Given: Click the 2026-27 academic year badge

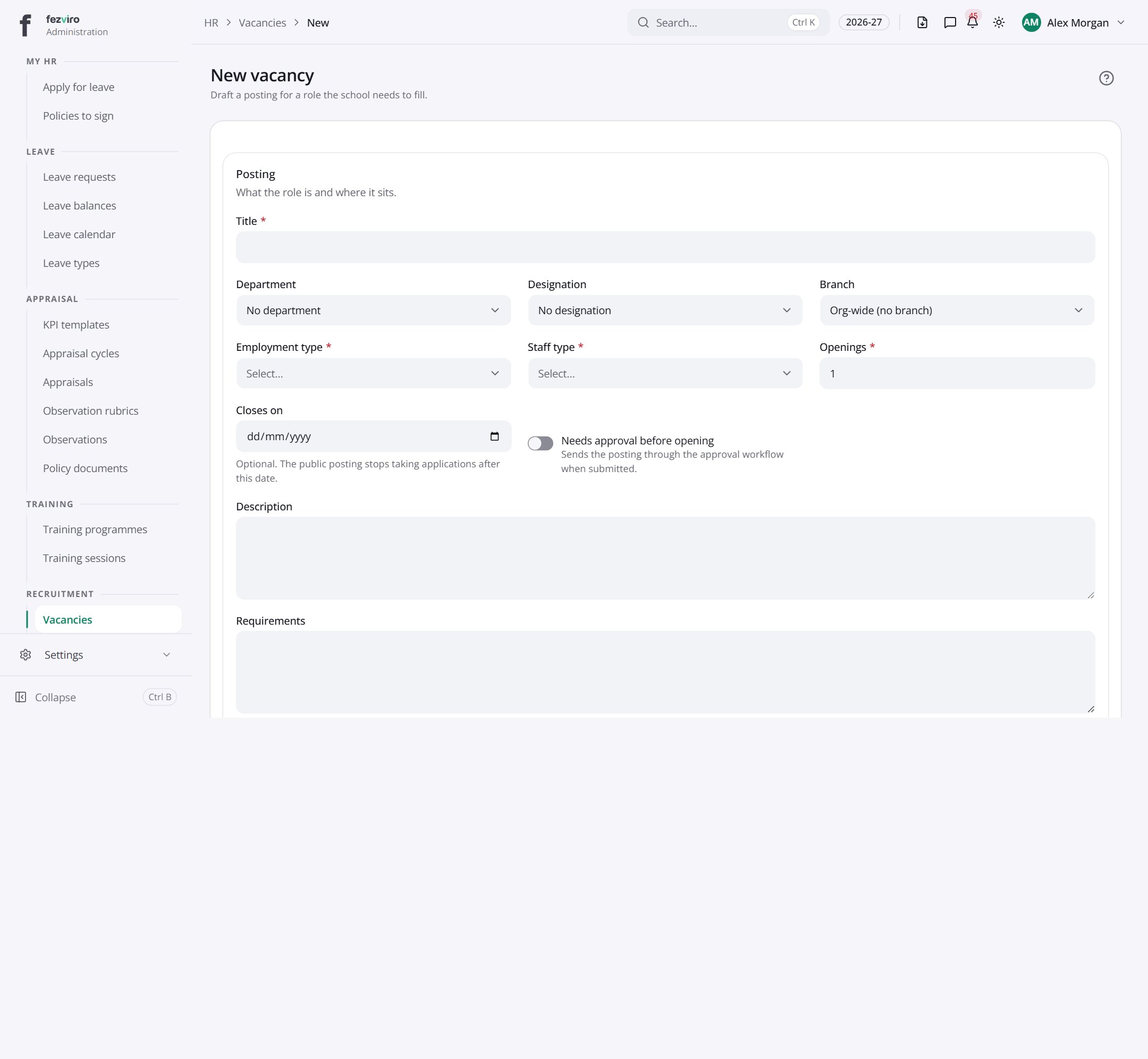Looking at the screenshot, I should 864,22.
